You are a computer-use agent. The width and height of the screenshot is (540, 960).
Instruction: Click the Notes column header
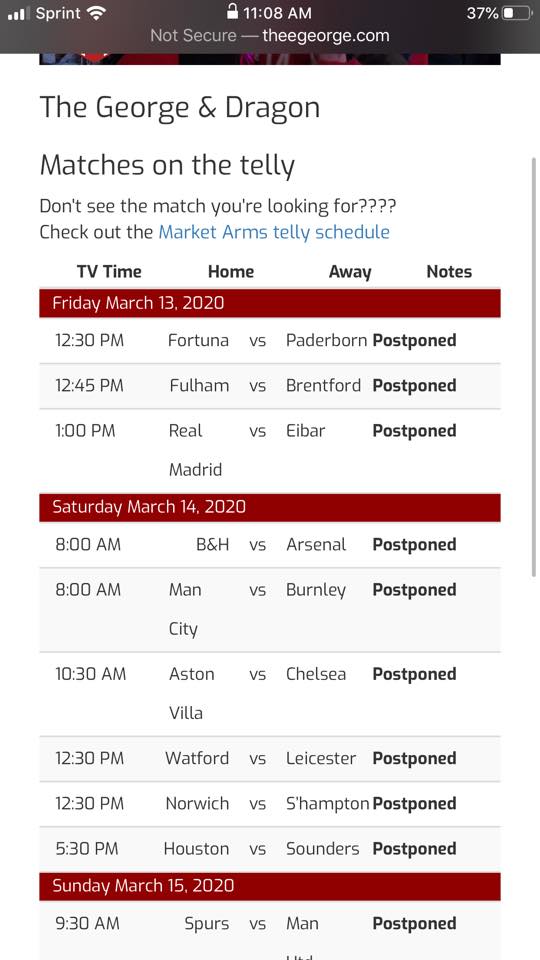click(449, 272)
